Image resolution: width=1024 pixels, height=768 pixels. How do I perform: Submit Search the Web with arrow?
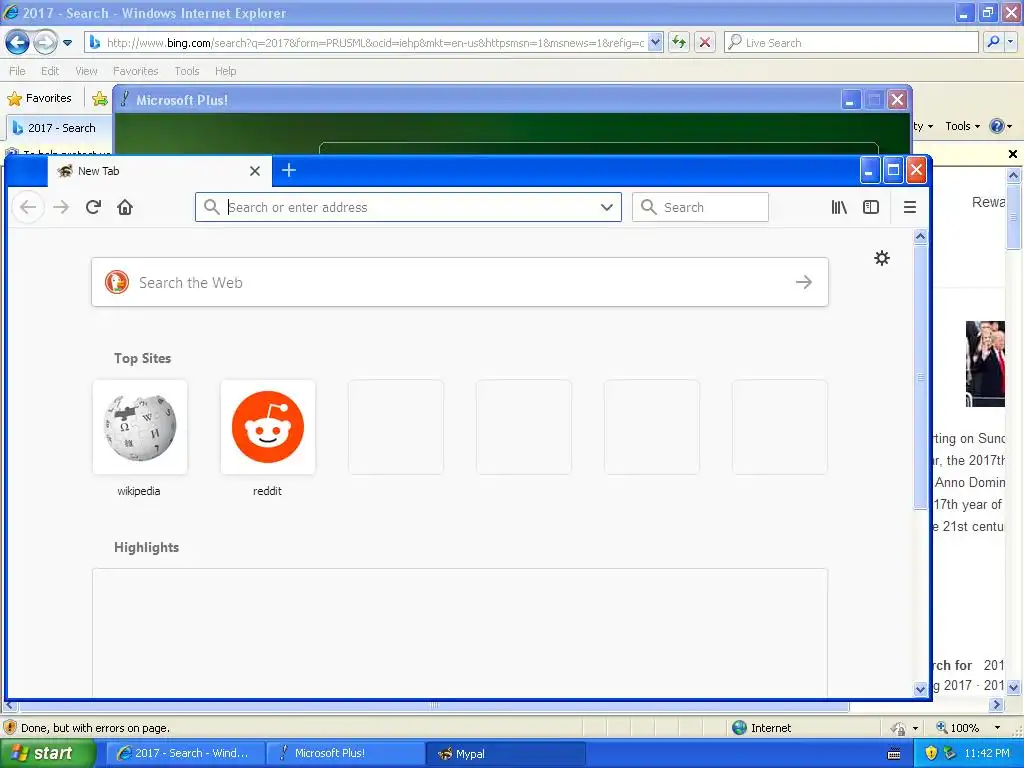click(804, 282)
